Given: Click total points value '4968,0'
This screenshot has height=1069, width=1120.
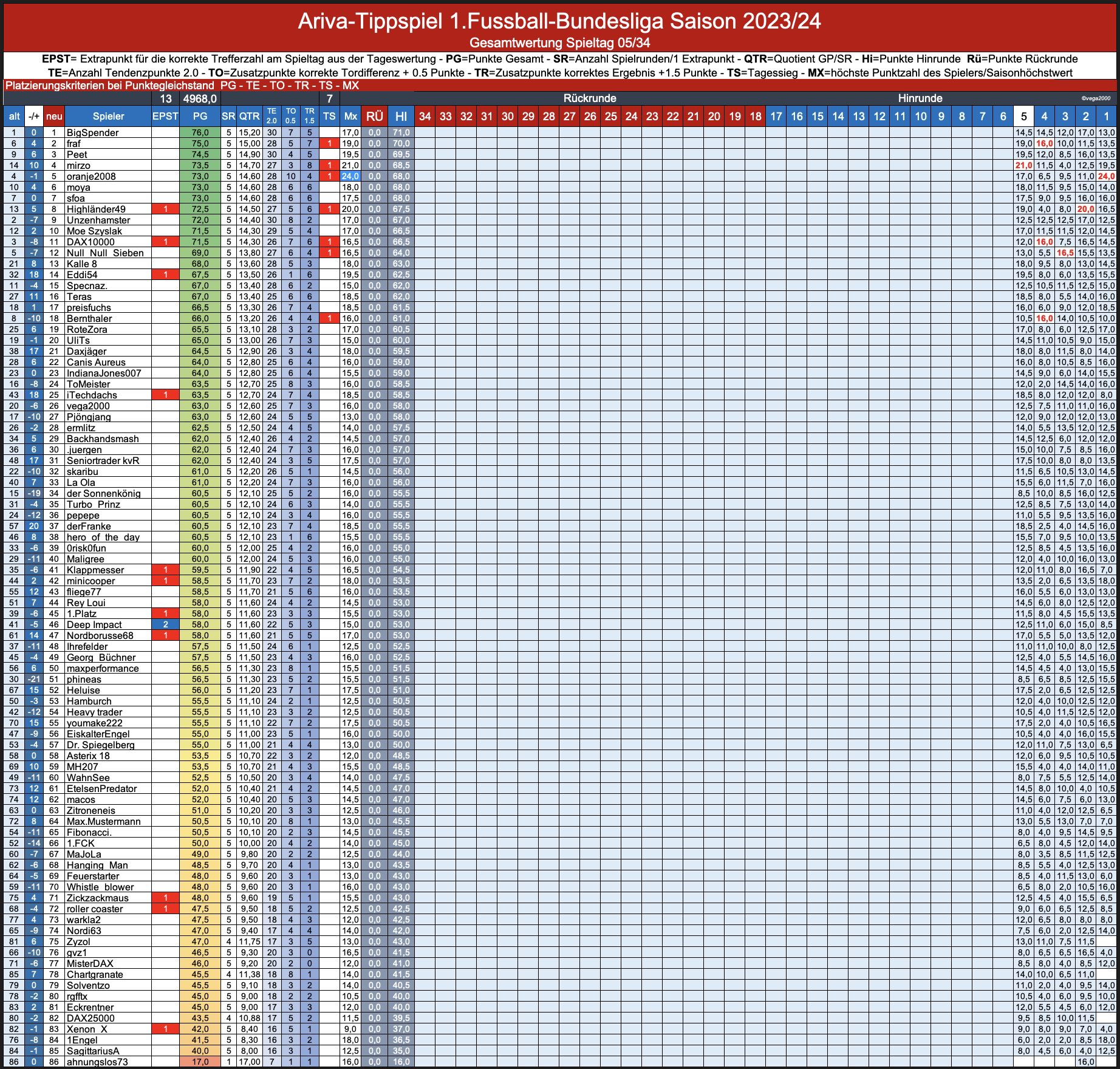Looking at the screenshot, I should 200,98.
